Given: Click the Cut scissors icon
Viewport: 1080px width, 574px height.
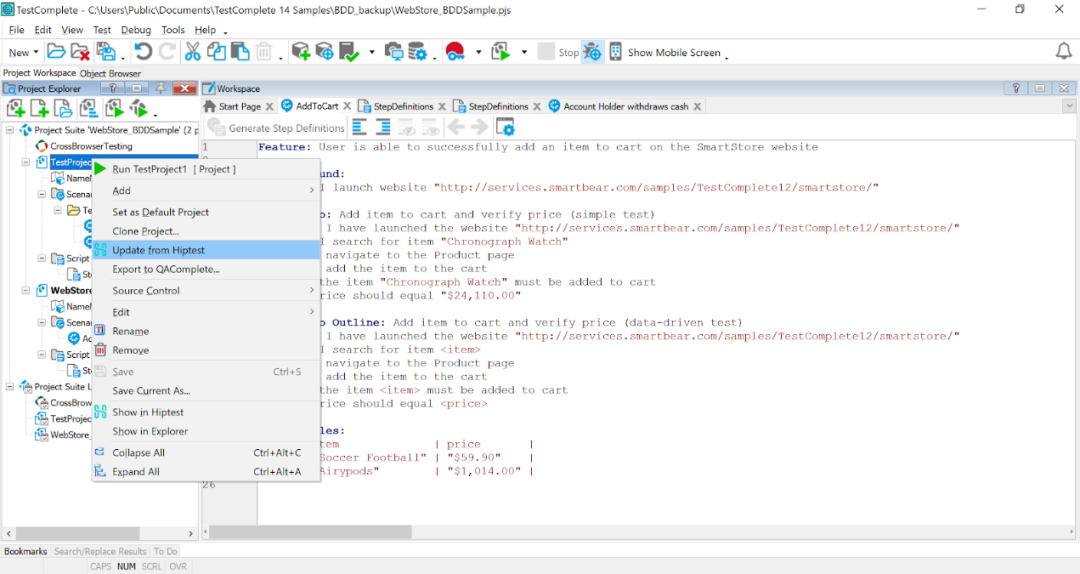Looking at the screenshot, I should [193, 52].
